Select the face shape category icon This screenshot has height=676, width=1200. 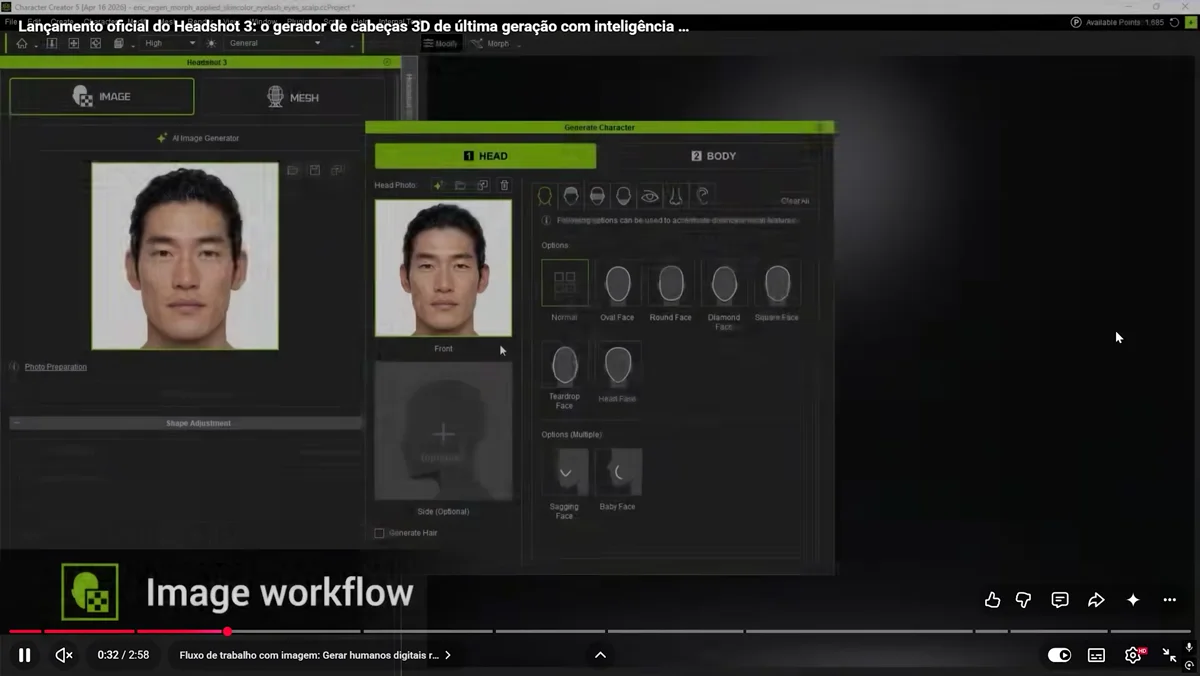(545, 195)
